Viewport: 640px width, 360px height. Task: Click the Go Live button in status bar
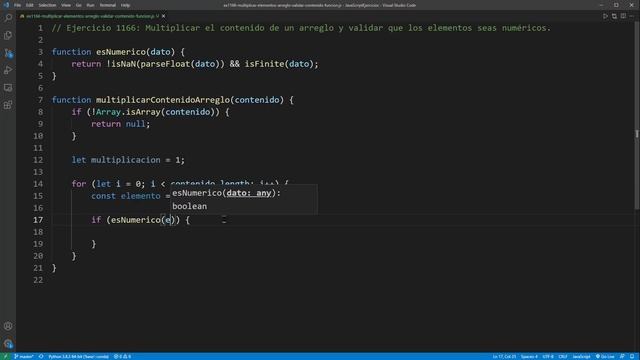605,356
